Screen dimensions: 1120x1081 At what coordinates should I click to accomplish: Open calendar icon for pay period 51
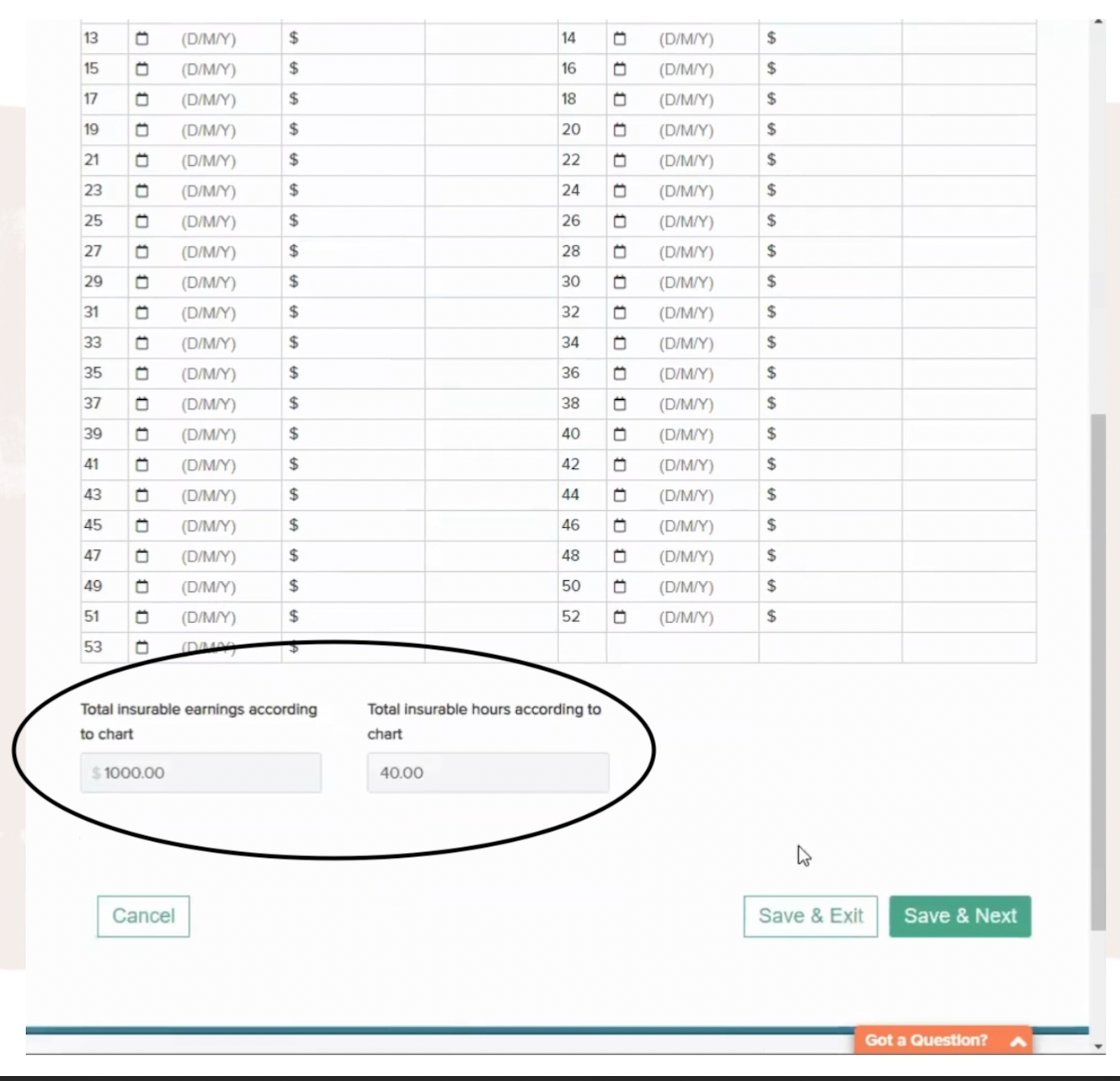click(141, 617)
